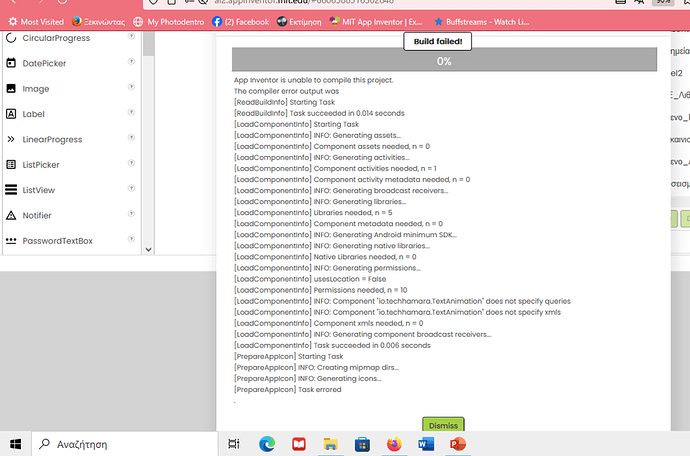Screen dimensions: 690x456
Task: Open Task View from taskbar
Action: click(234, 444)
